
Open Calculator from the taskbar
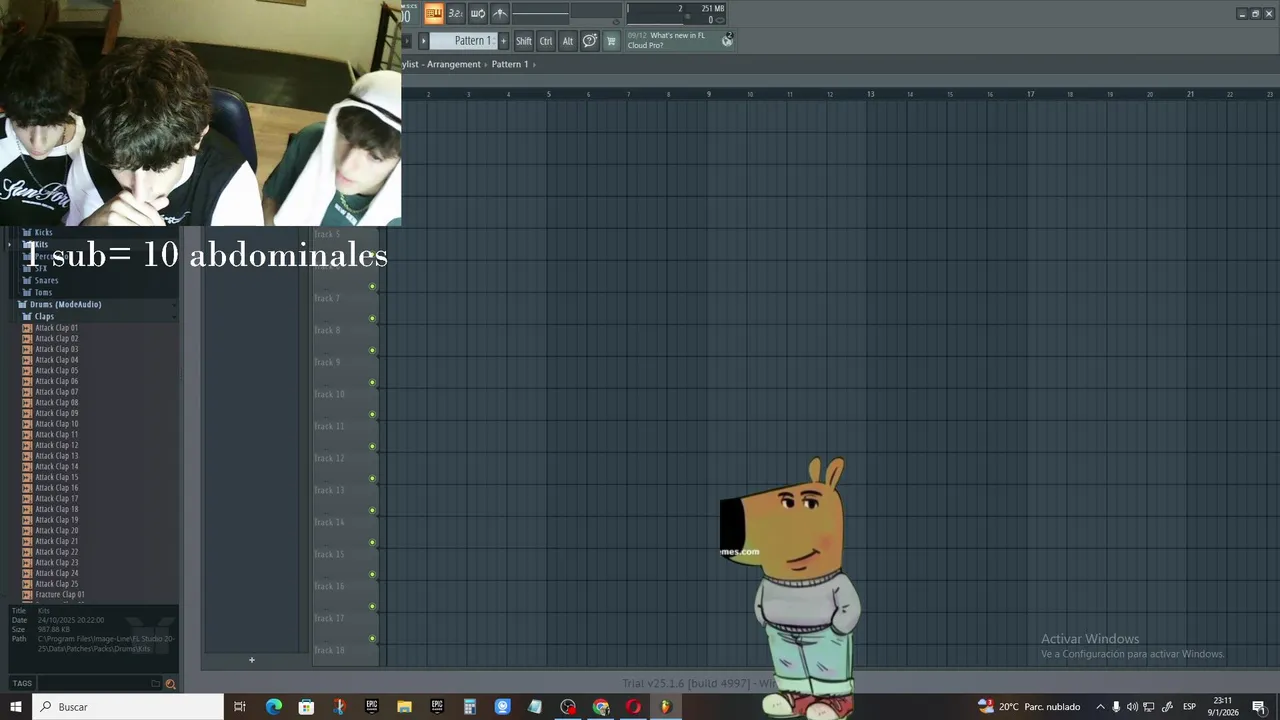click(x=469, y=707)
